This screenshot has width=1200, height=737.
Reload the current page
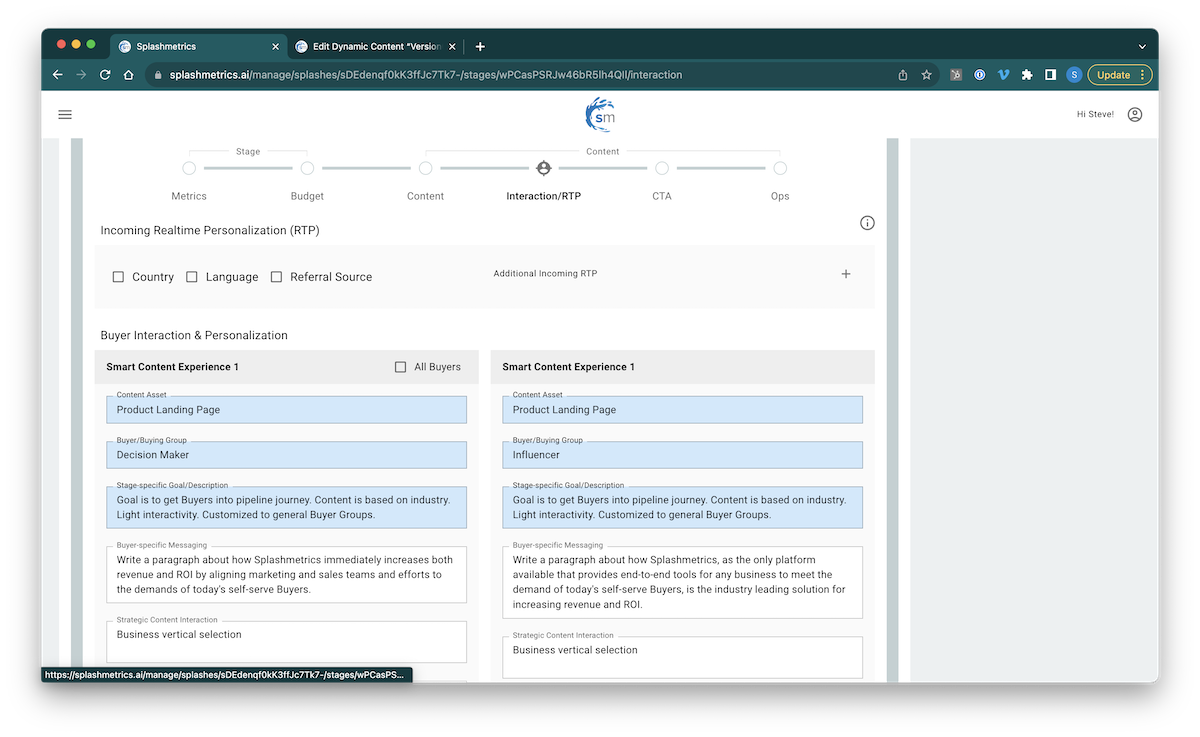click(x=105, y=75)
